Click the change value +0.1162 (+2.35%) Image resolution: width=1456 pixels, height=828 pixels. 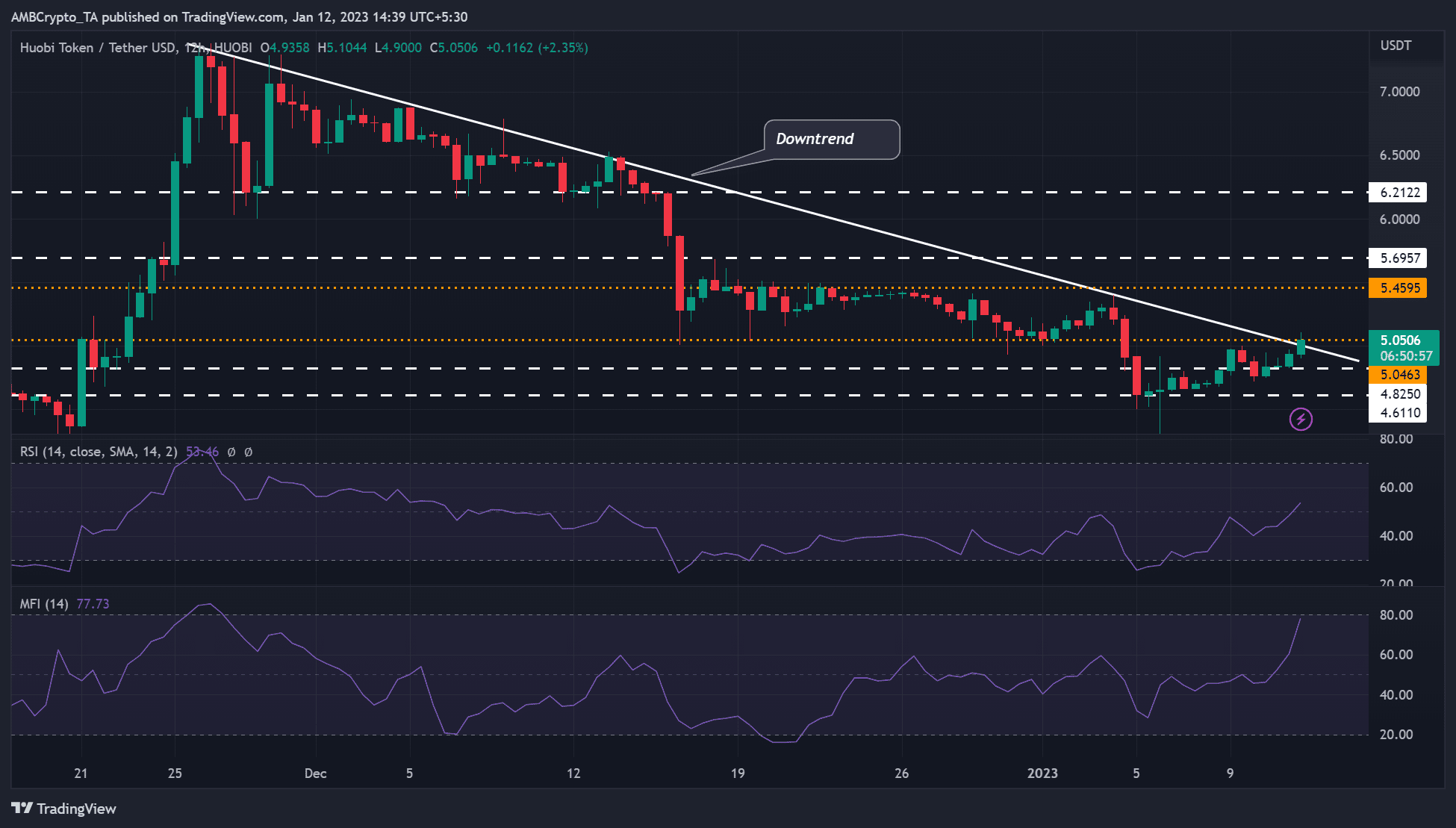tap(537, 48)
